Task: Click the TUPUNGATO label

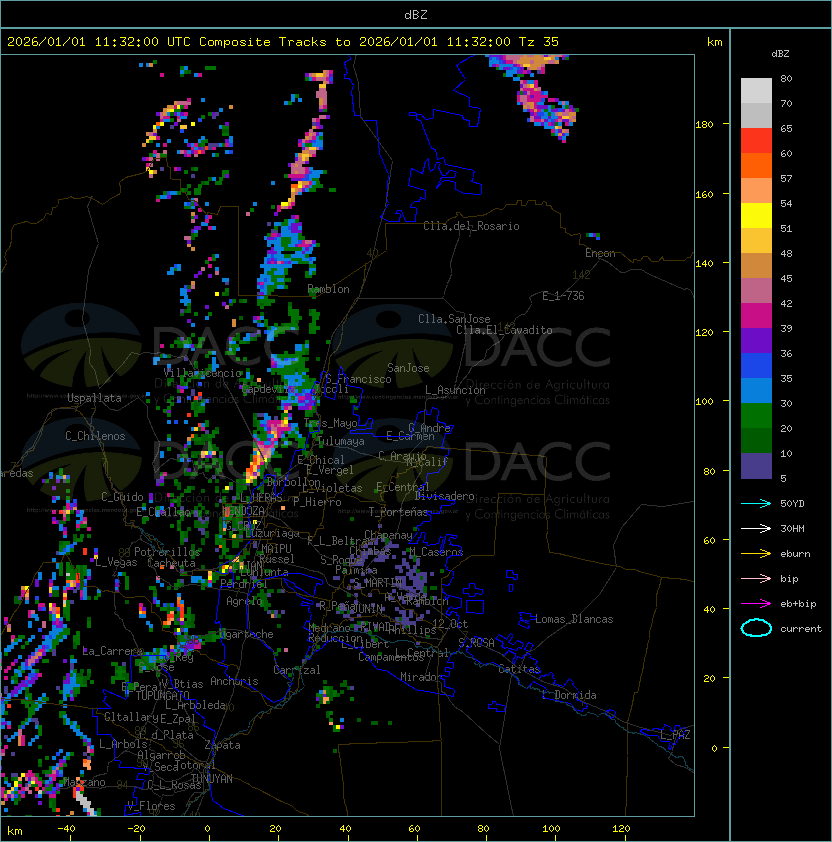Action: pyautogui.click(x=162, y=695)
